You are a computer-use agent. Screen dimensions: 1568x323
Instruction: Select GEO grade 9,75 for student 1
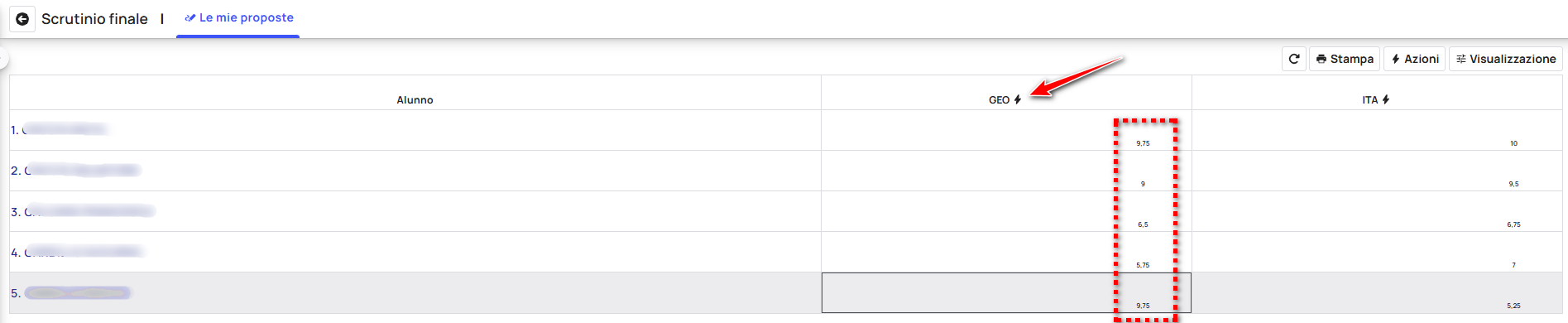click(x=1006, y=130)
